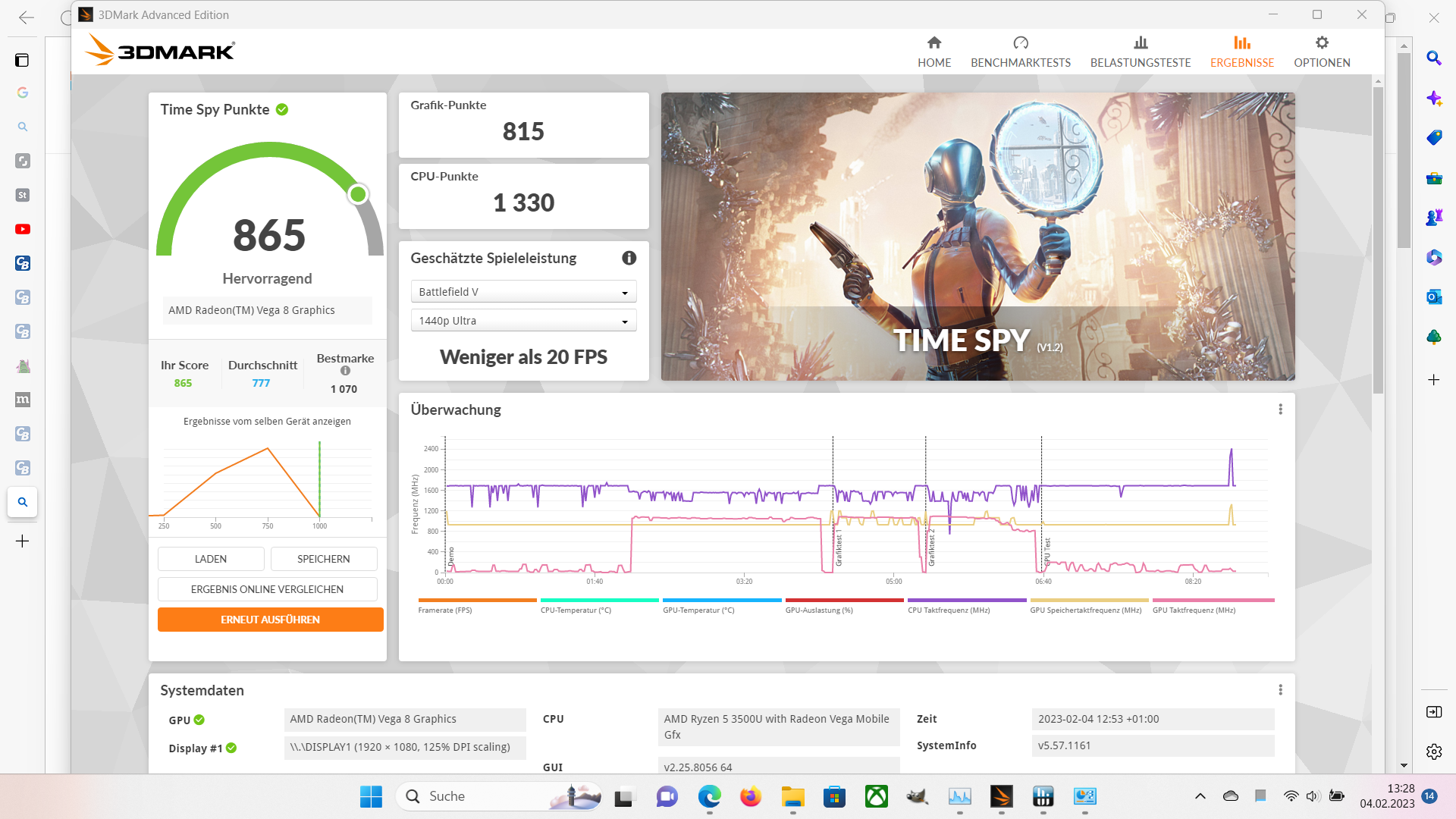
Task: Open the Optionen gear icon
Action: [x=1321, y=43]
